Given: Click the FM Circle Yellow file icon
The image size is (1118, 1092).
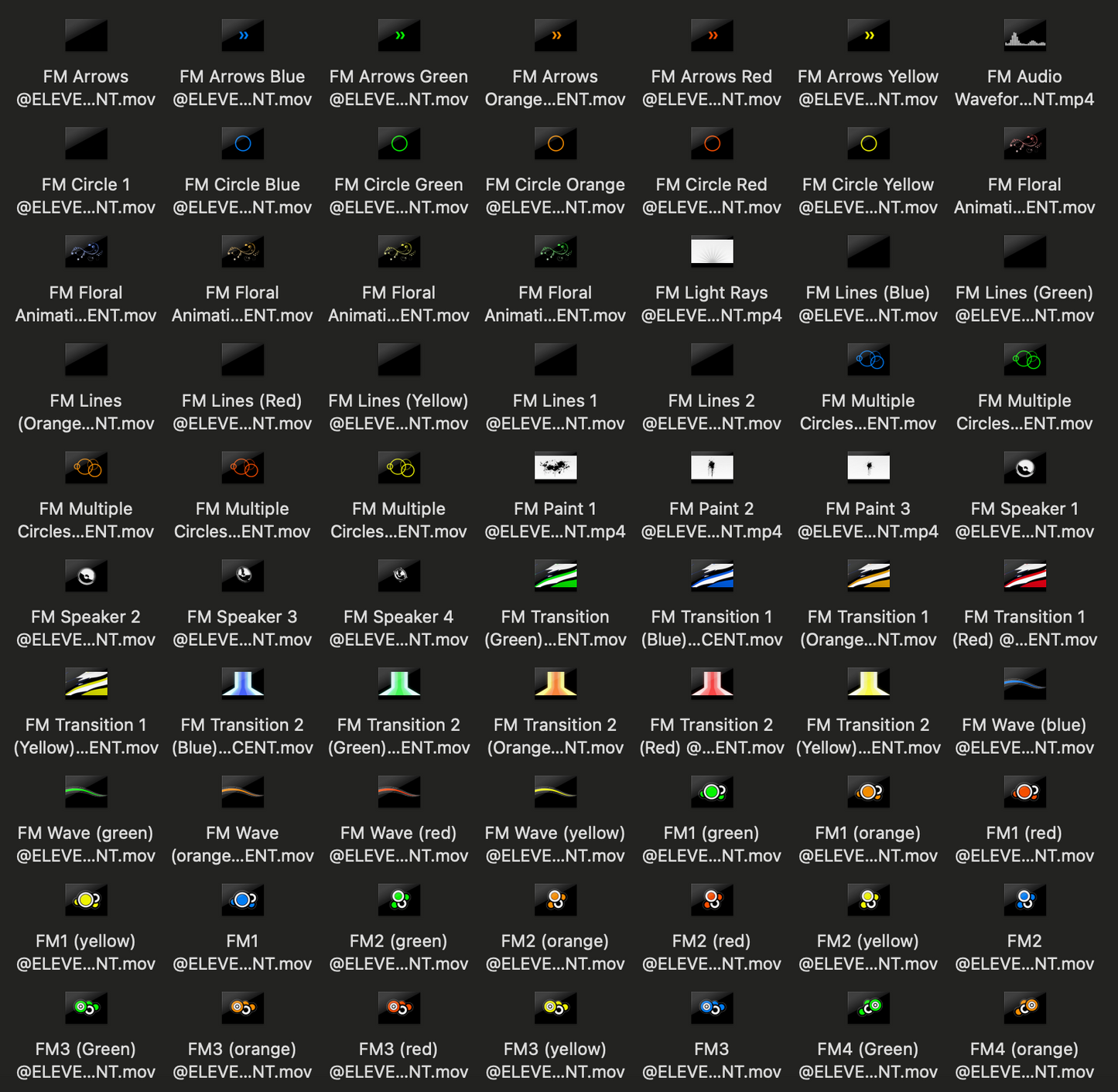Looking at the screenshot, I should point(868,144).
